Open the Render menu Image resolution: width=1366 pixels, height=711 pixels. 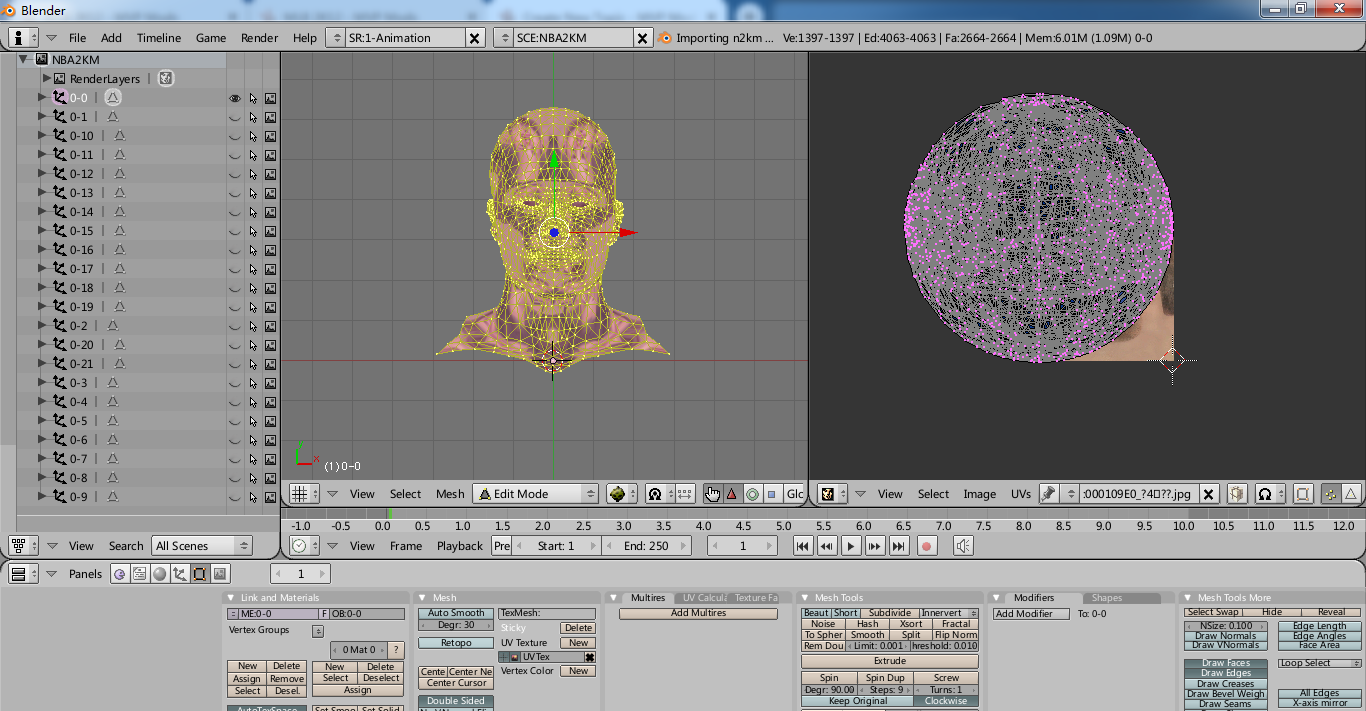click(x=260, y=38)
